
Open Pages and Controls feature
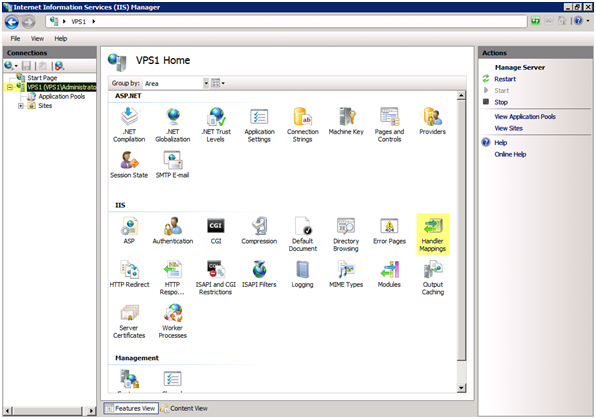(x=389, y=124)
